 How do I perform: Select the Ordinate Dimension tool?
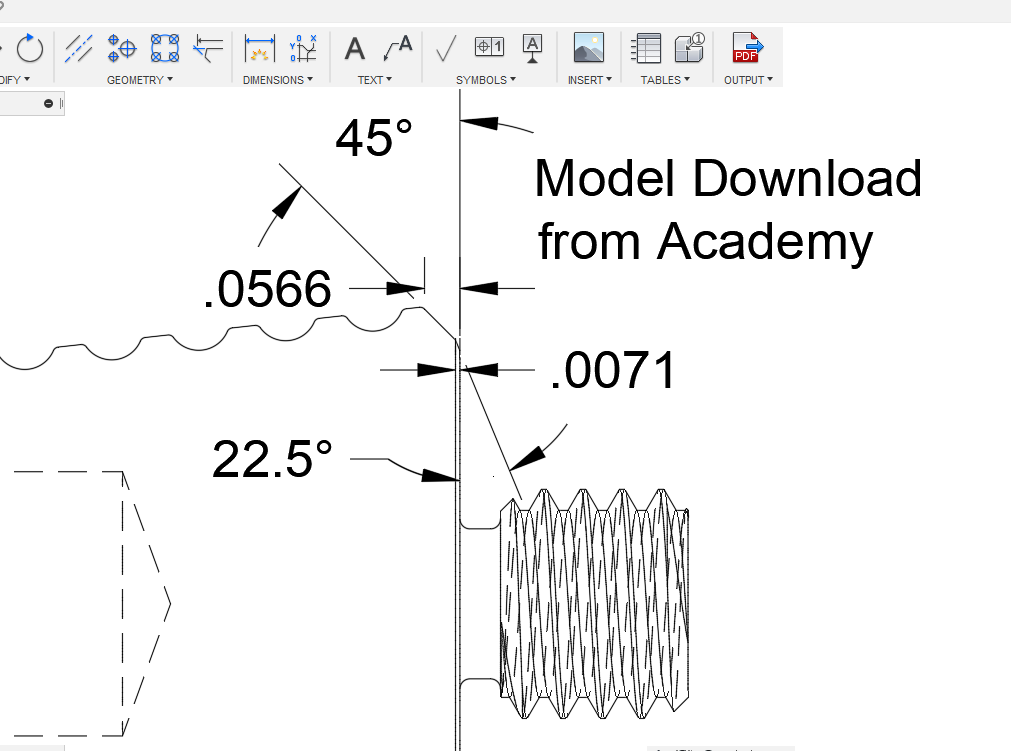click(x=302, y=47)
